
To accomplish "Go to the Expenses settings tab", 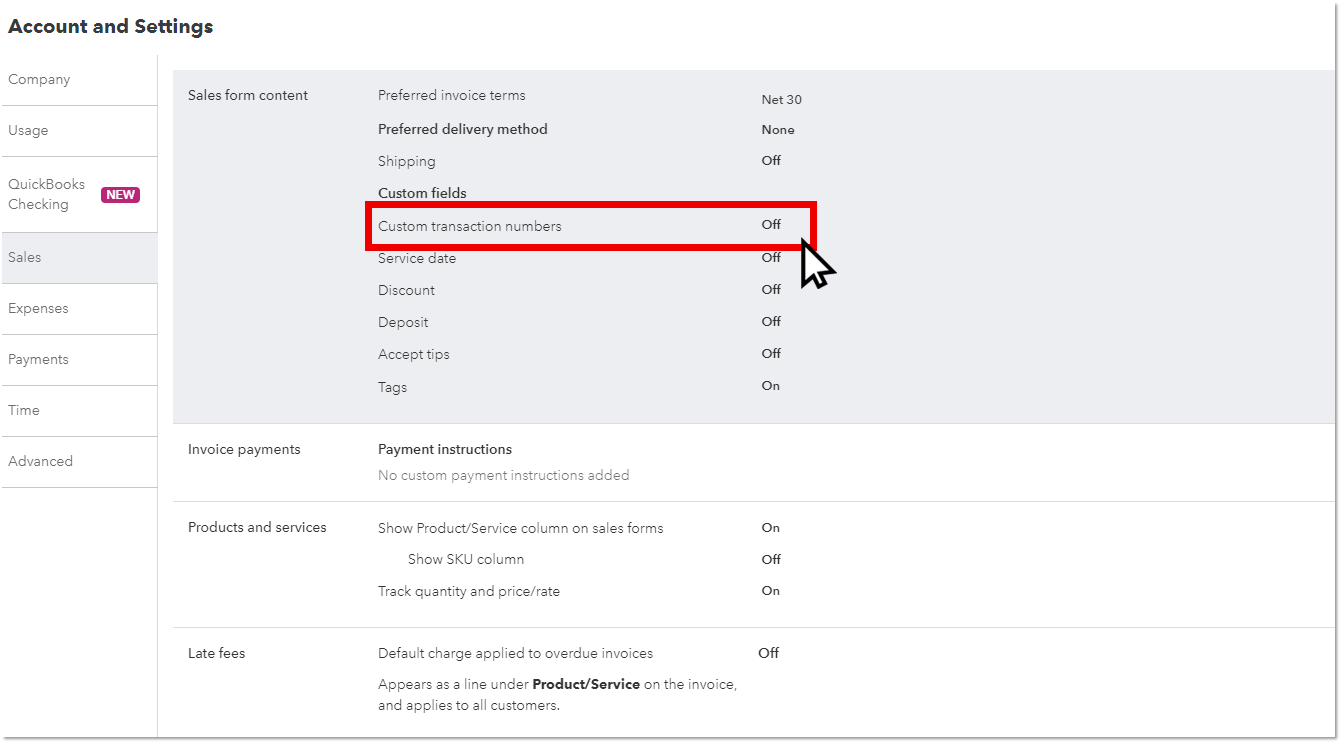I will point(39,309).
